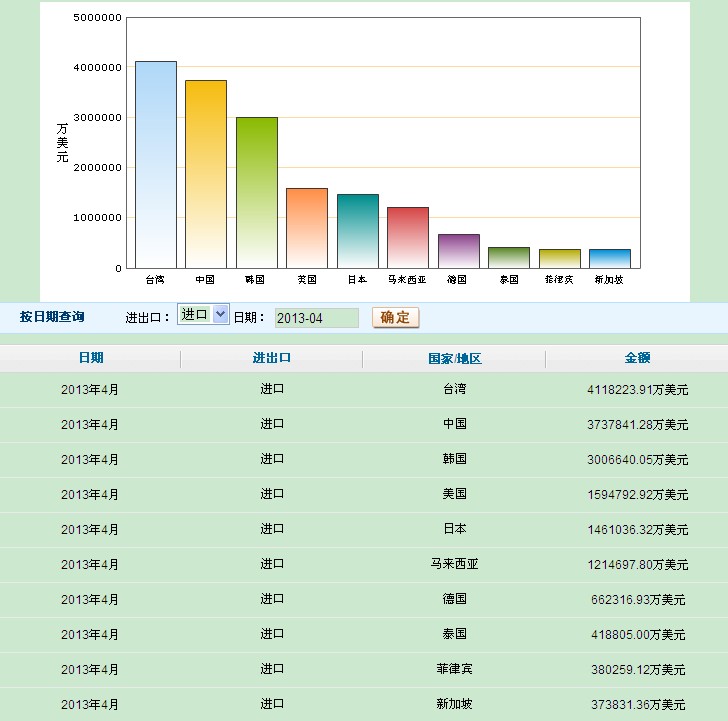Select table cell 中国 in country column
728x721 pixels.
(455, 423)
